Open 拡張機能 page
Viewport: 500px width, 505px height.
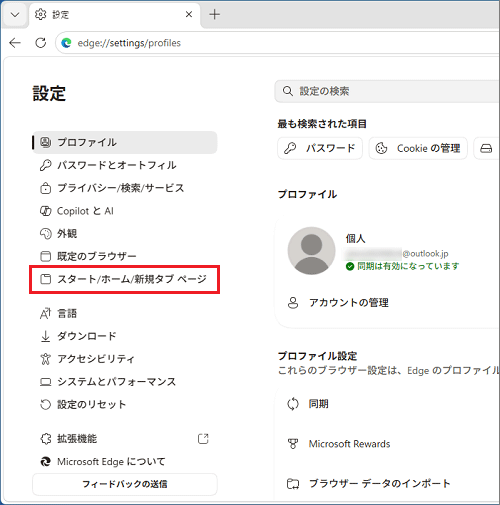(125, 439)
